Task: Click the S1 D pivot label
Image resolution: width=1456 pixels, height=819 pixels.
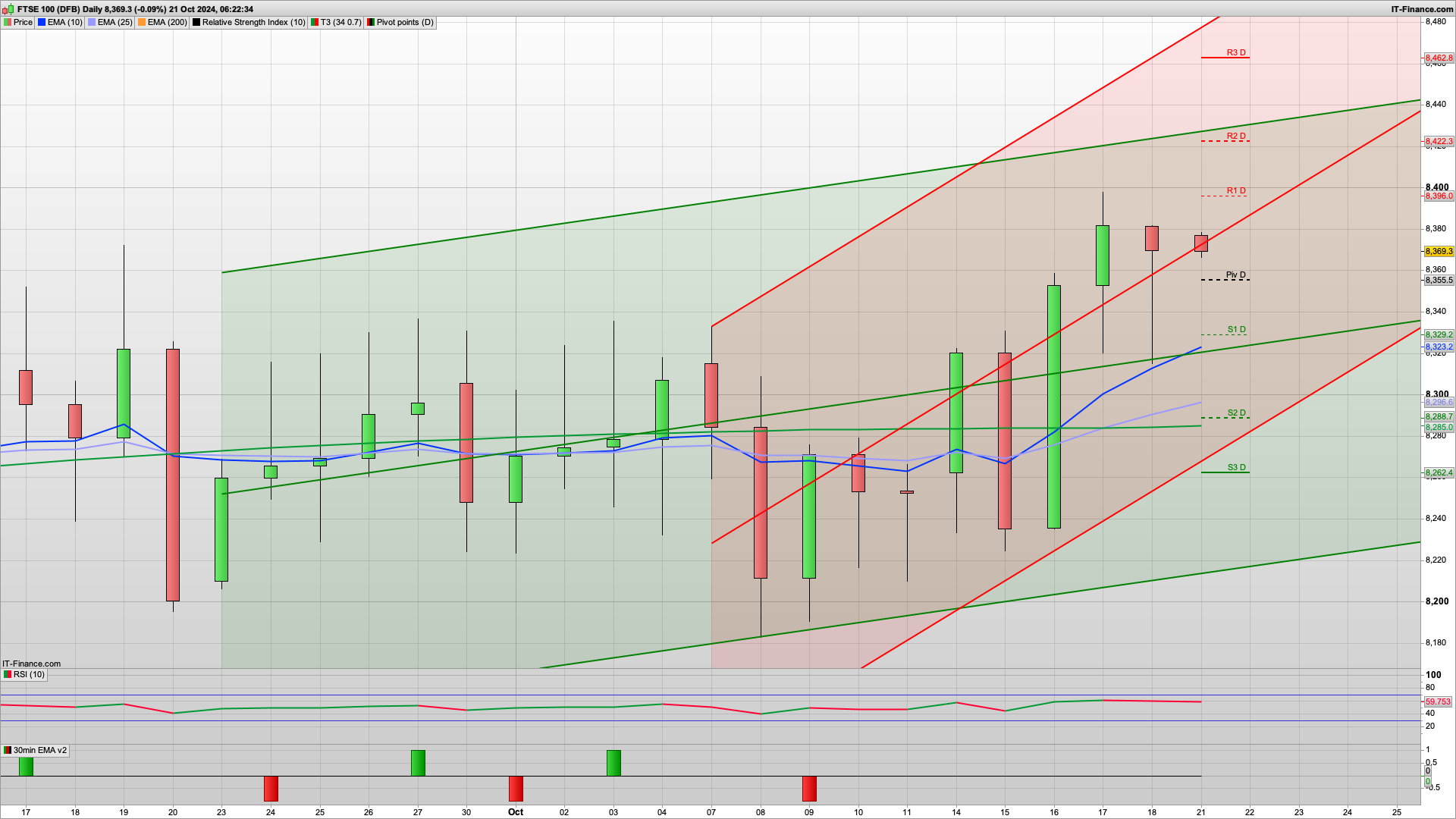Action: (1236, 330)
